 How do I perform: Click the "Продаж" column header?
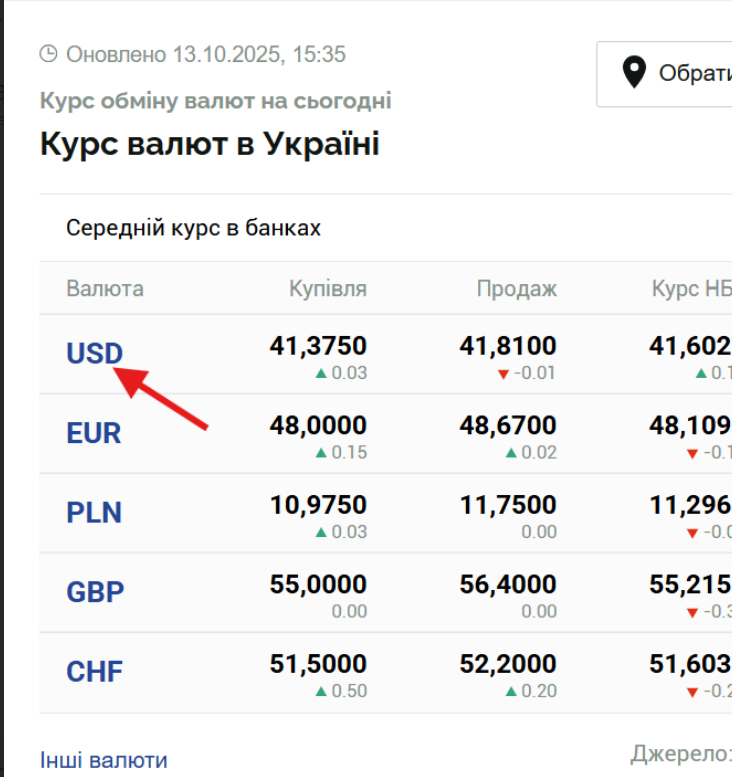click(516, 289)
